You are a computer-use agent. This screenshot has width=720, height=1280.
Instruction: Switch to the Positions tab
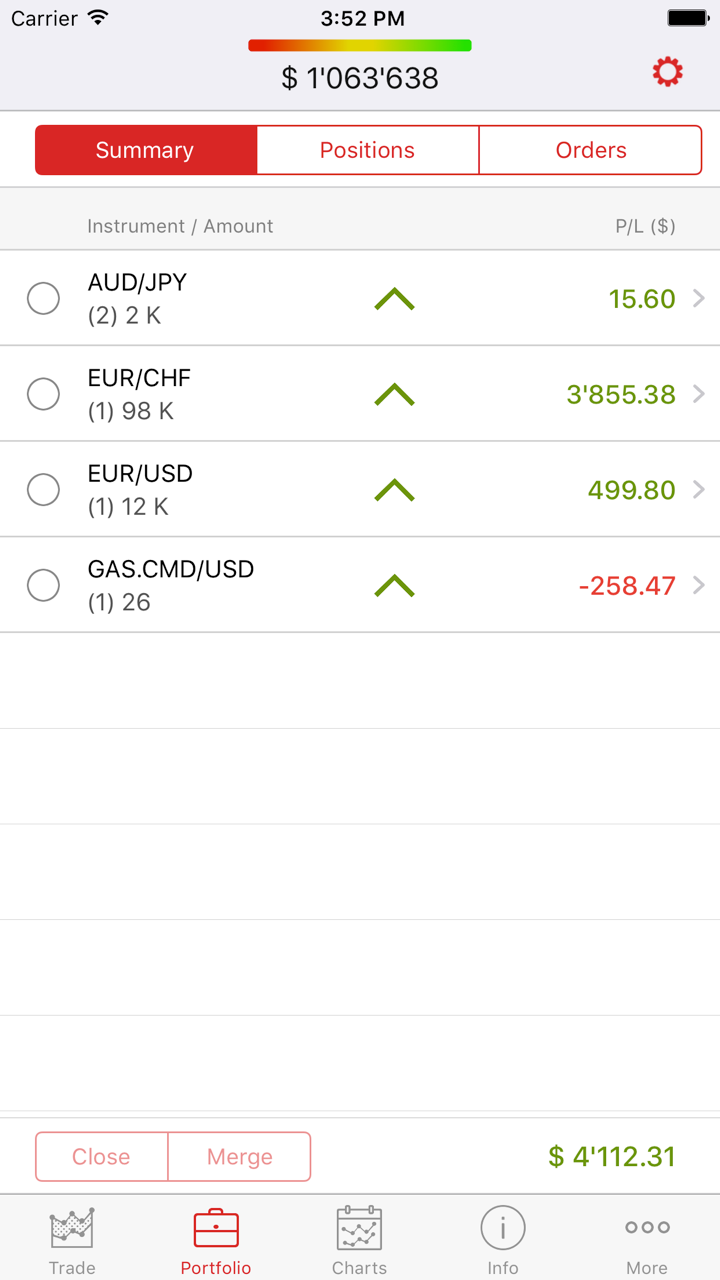point(367,150)
